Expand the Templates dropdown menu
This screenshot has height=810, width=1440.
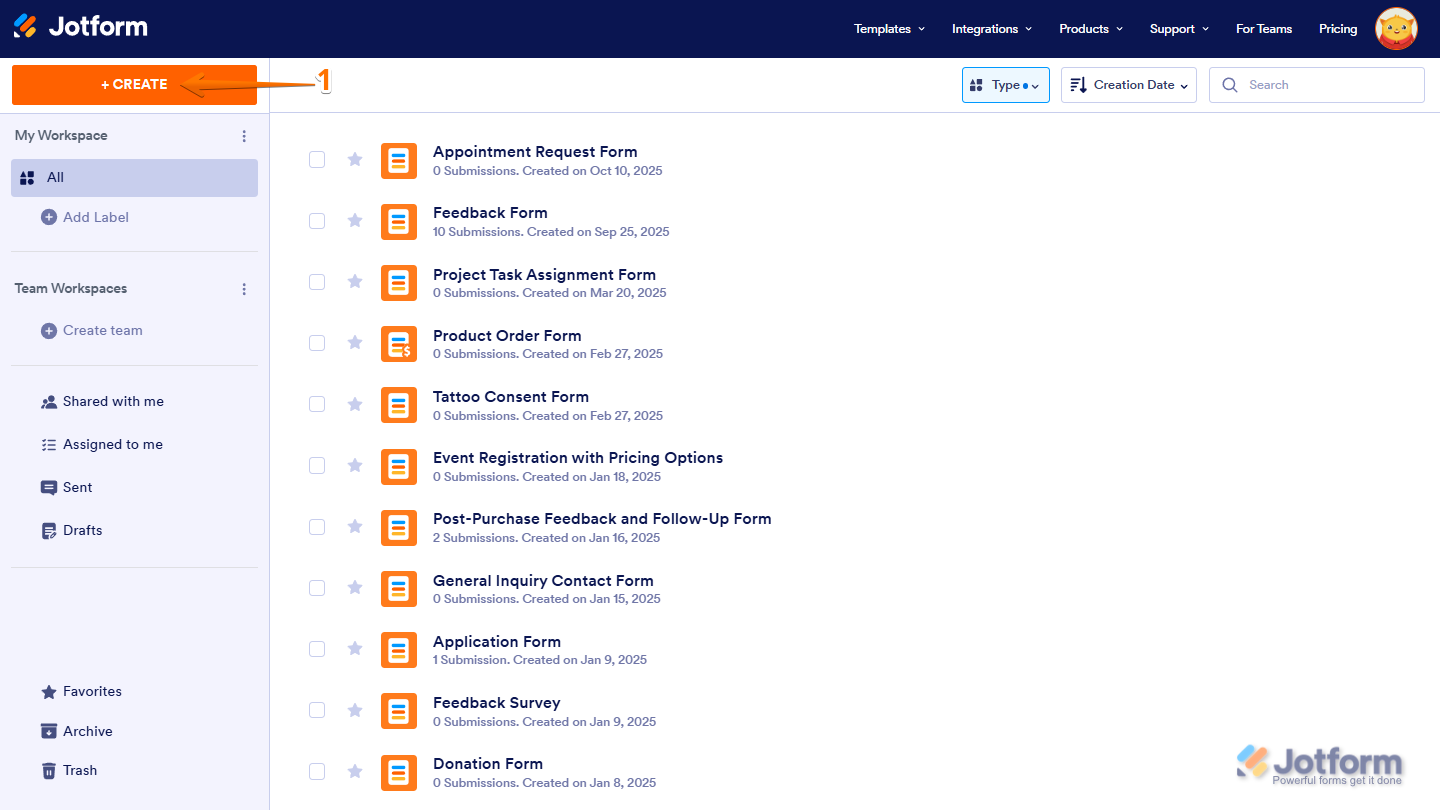889,29
